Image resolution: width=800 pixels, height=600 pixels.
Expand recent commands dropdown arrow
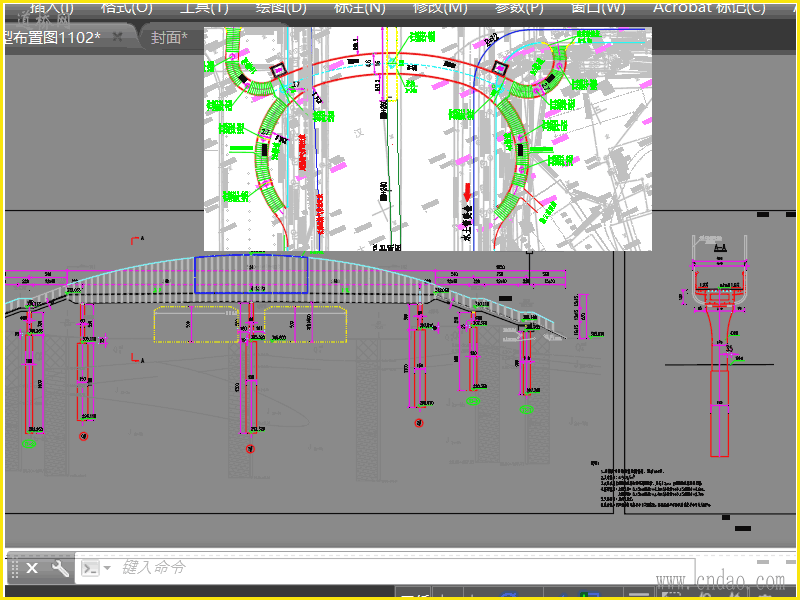107,569
